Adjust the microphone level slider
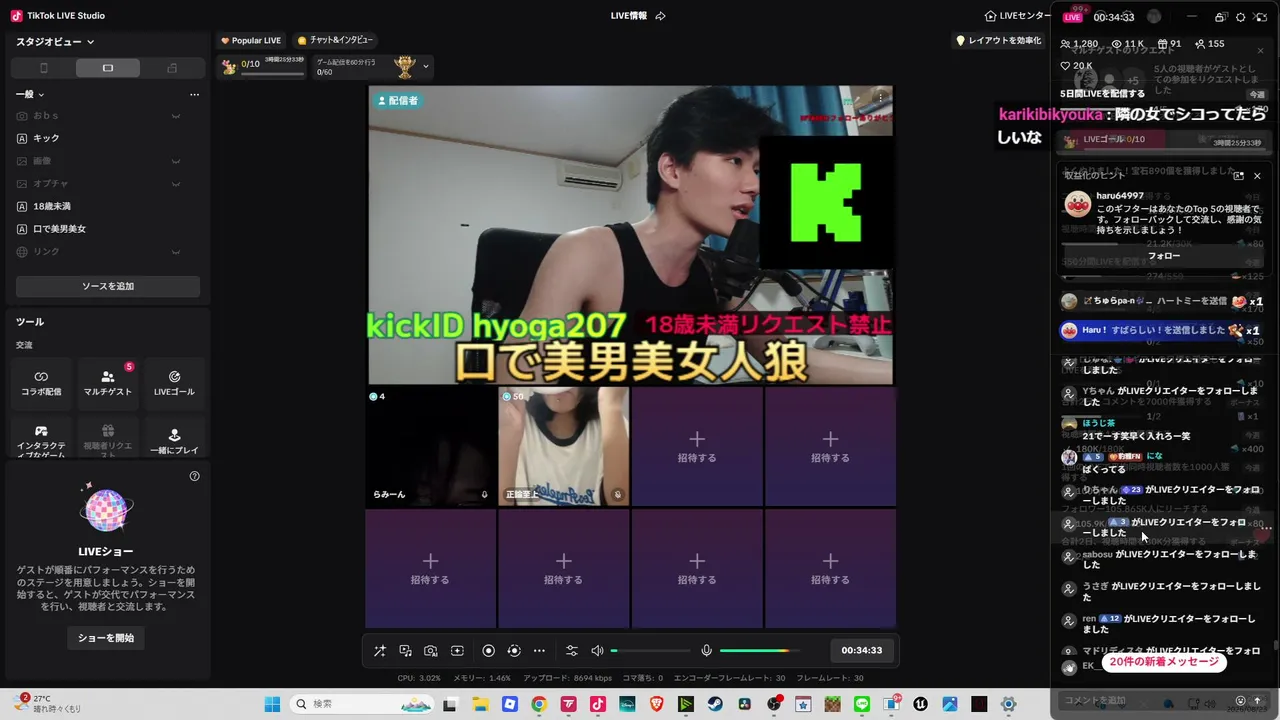Viewport: 1280px width, 720px height. pyautogui.click(x=759, y=651)
